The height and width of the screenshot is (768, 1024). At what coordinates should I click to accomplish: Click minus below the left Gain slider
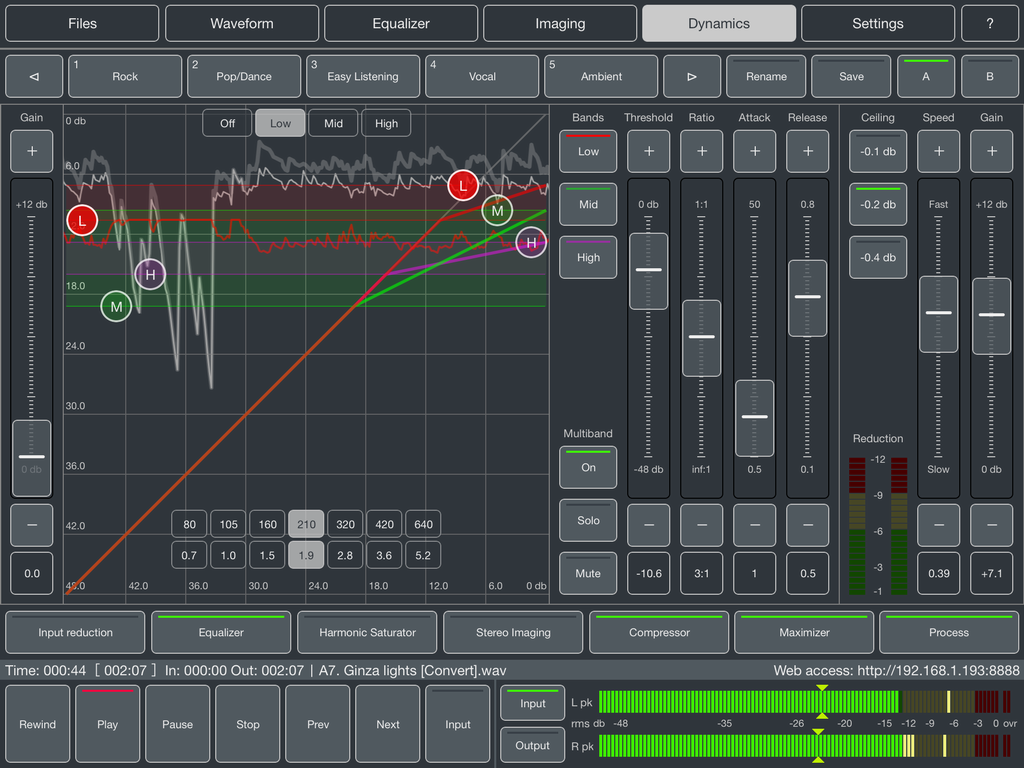[x=31, y=524]
